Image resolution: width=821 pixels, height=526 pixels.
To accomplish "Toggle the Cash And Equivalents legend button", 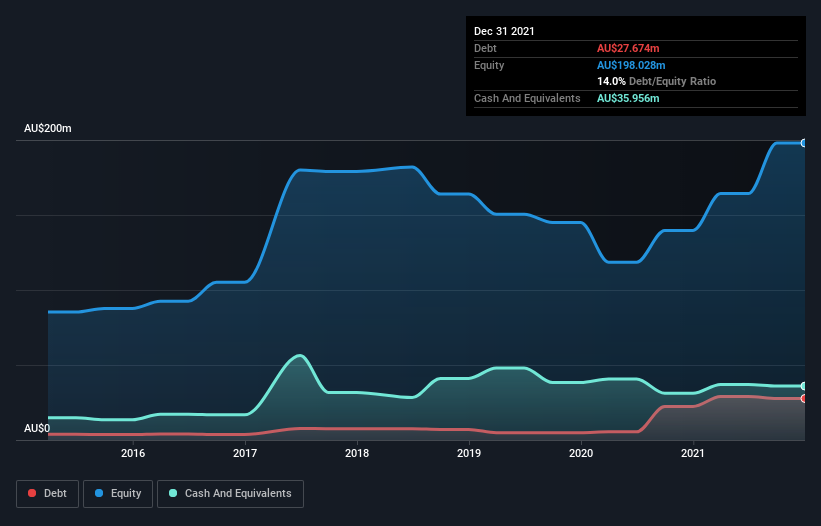I will tap(230, 494).
